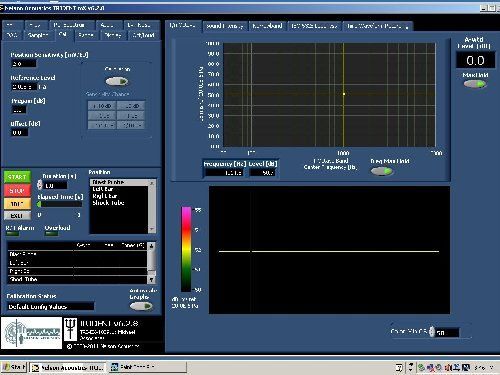Click the +10 dB sensitivity change button
The width and height of the screenshot is (500, 375).
click(102, 106)
